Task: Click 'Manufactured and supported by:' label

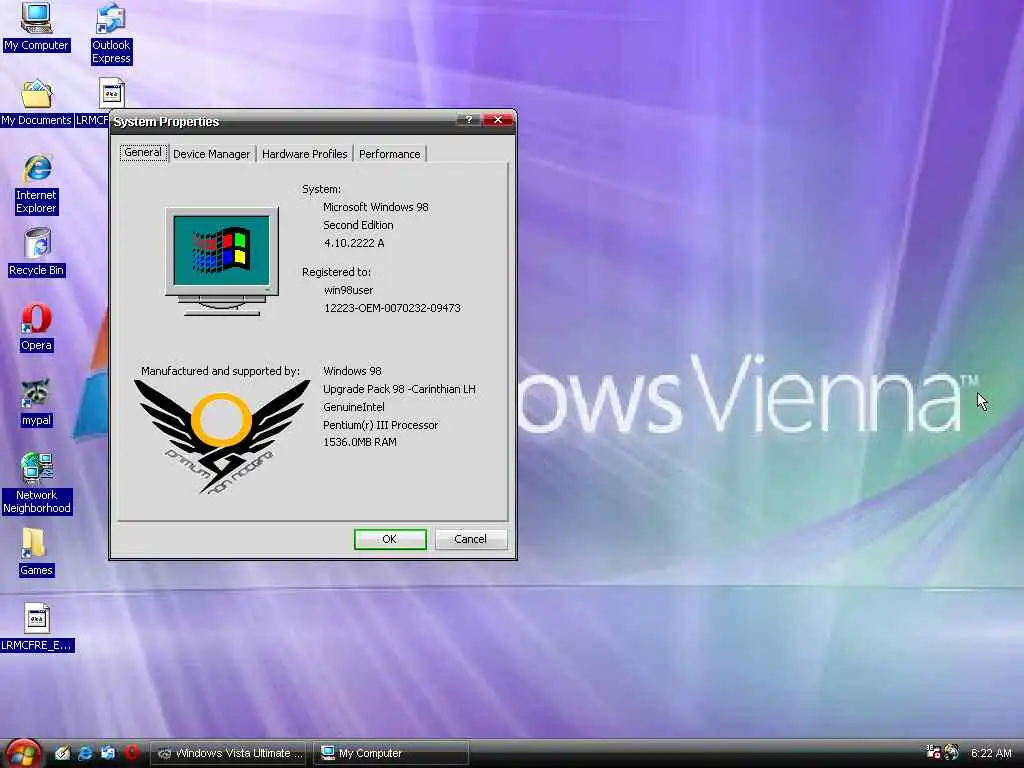Action: 220,371
